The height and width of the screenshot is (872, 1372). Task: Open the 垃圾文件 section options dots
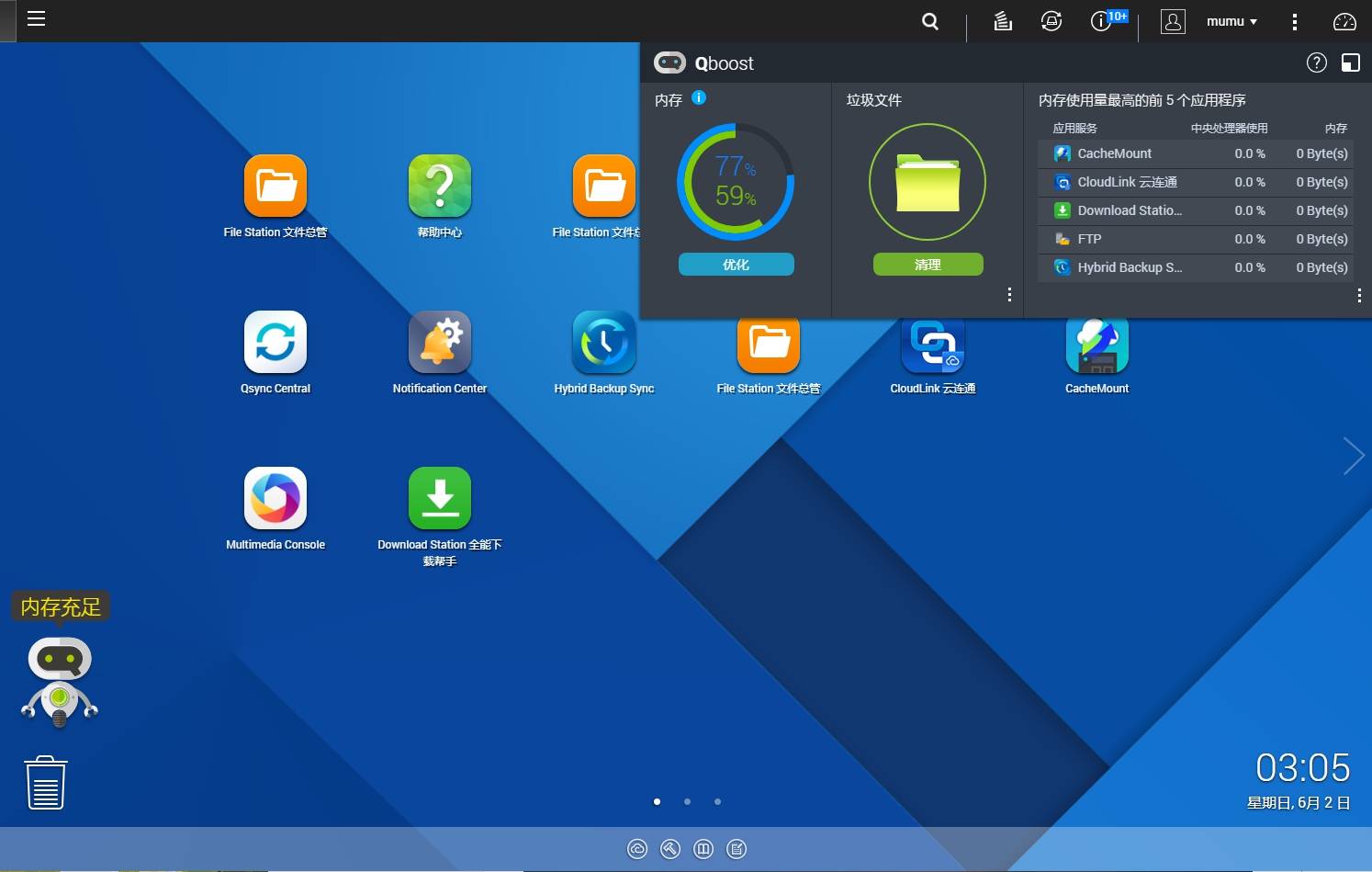[x=1009, y=294]
